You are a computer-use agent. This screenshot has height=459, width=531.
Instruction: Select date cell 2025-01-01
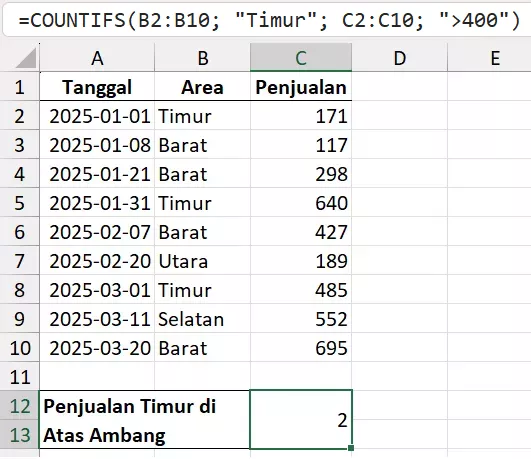point(97,116)
